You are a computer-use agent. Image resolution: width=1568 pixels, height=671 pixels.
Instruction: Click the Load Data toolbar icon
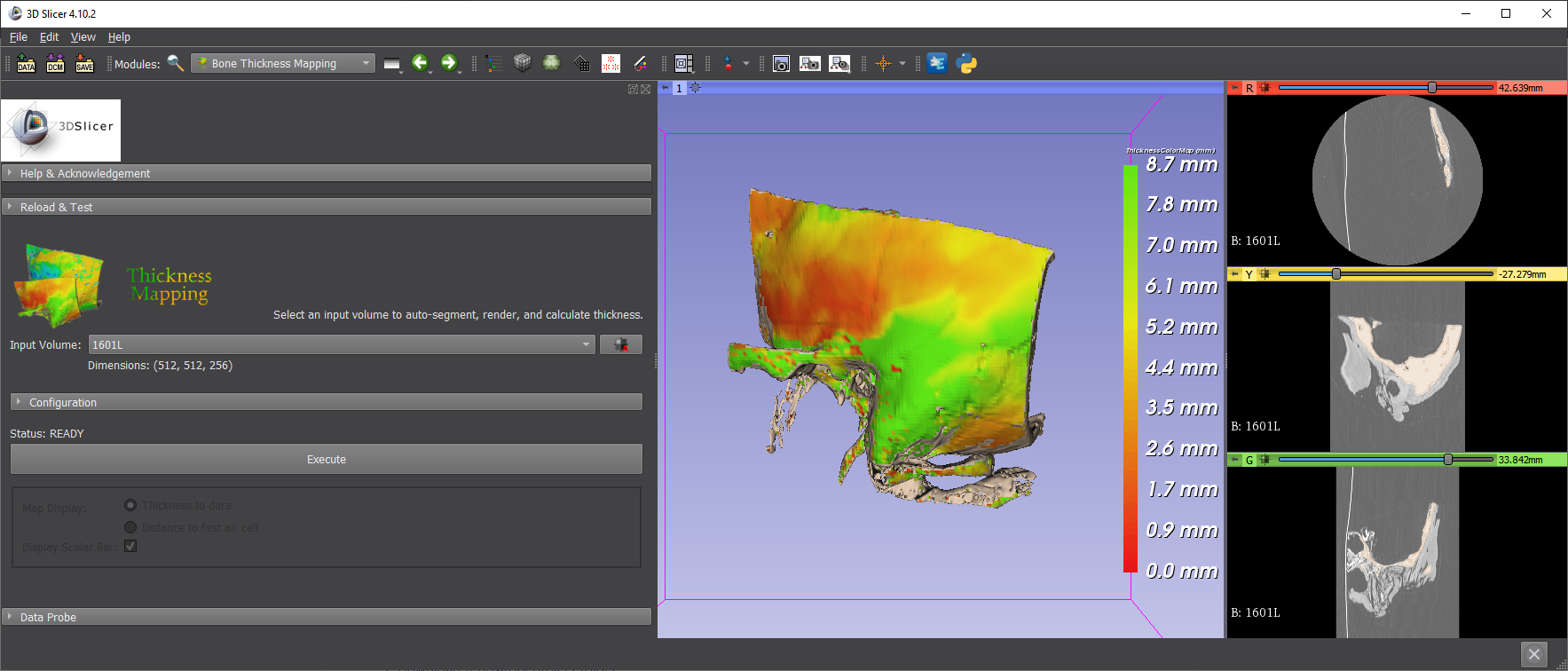(x=26, y=63)
